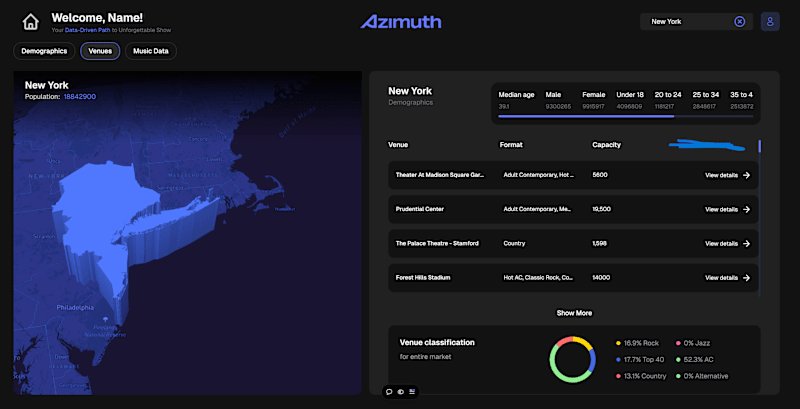View details for The Palace Theatre - Stamford
Image resolution: width=800 pixels, height=409 pixels.
(728, 243)
